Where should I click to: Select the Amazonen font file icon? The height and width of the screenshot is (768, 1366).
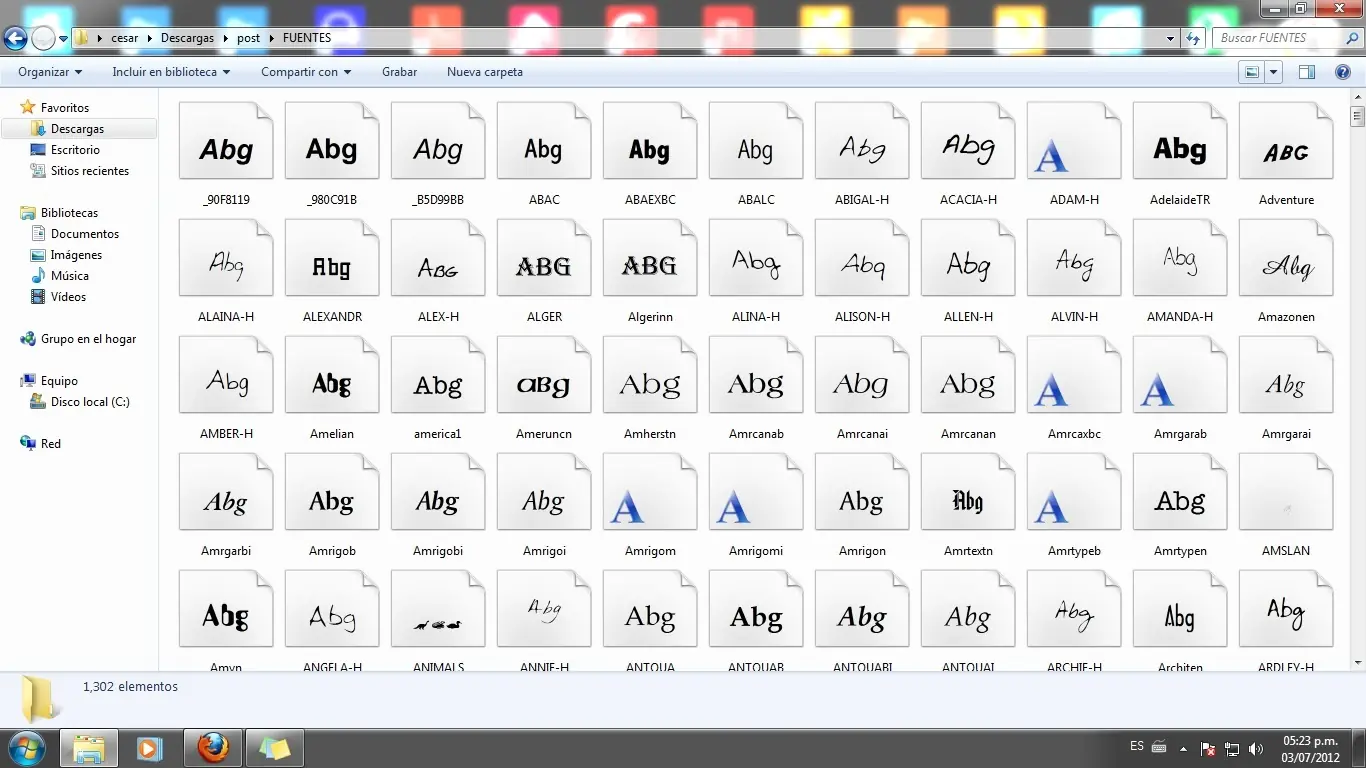(x=1286, y=258)
